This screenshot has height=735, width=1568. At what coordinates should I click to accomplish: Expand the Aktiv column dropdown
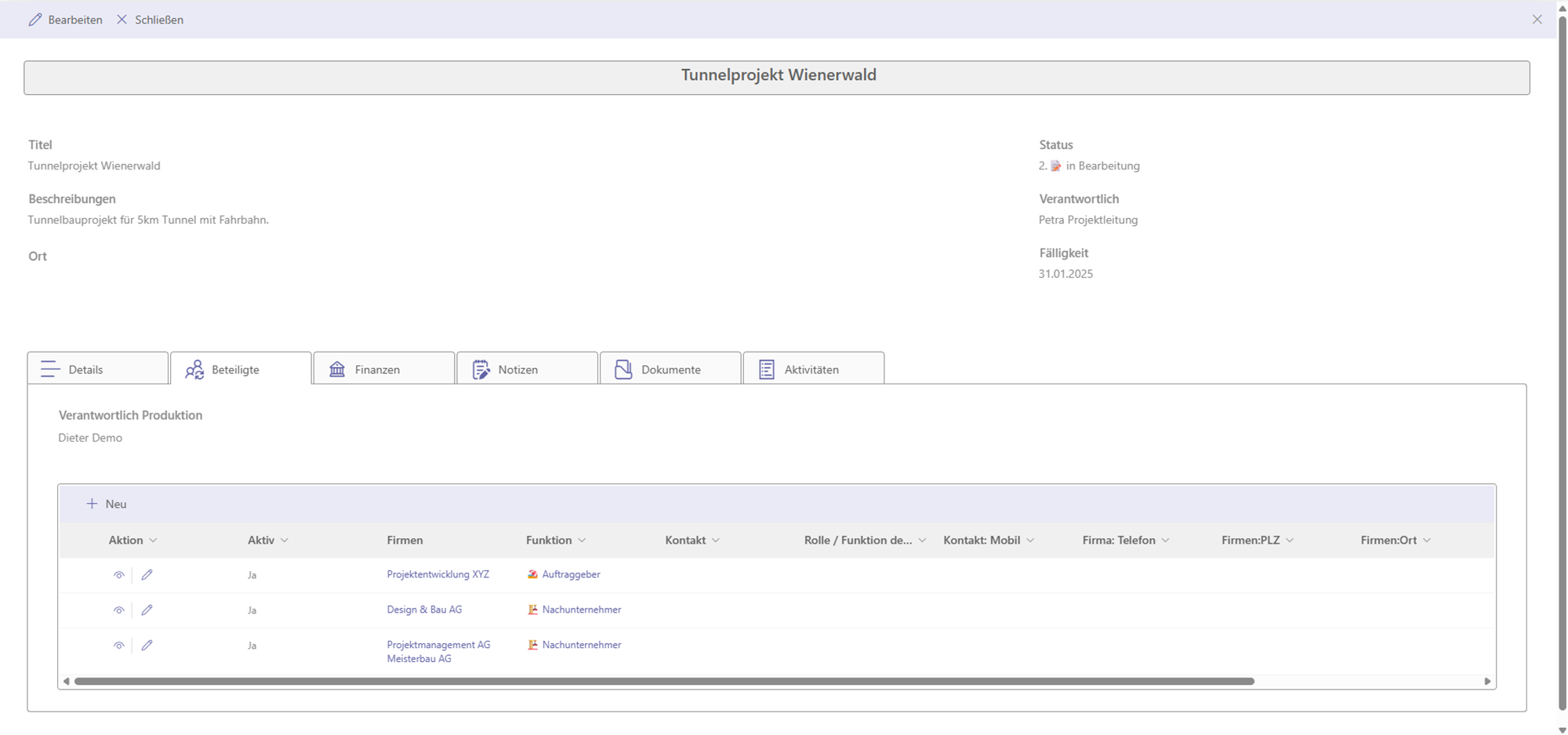[x=285, y=540]
